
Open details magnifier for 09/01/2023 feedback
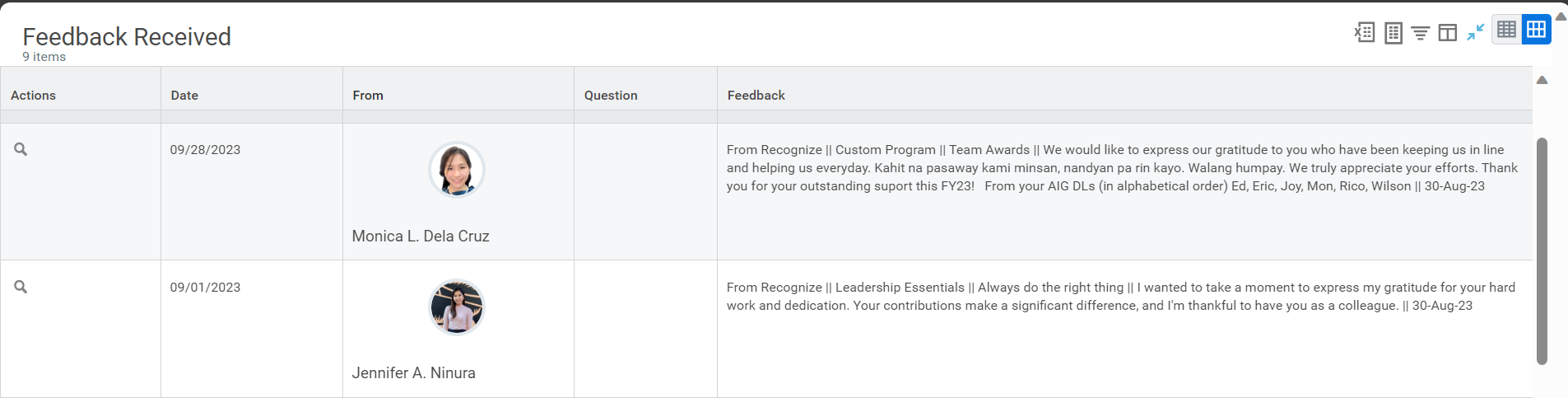click(21, 287)
